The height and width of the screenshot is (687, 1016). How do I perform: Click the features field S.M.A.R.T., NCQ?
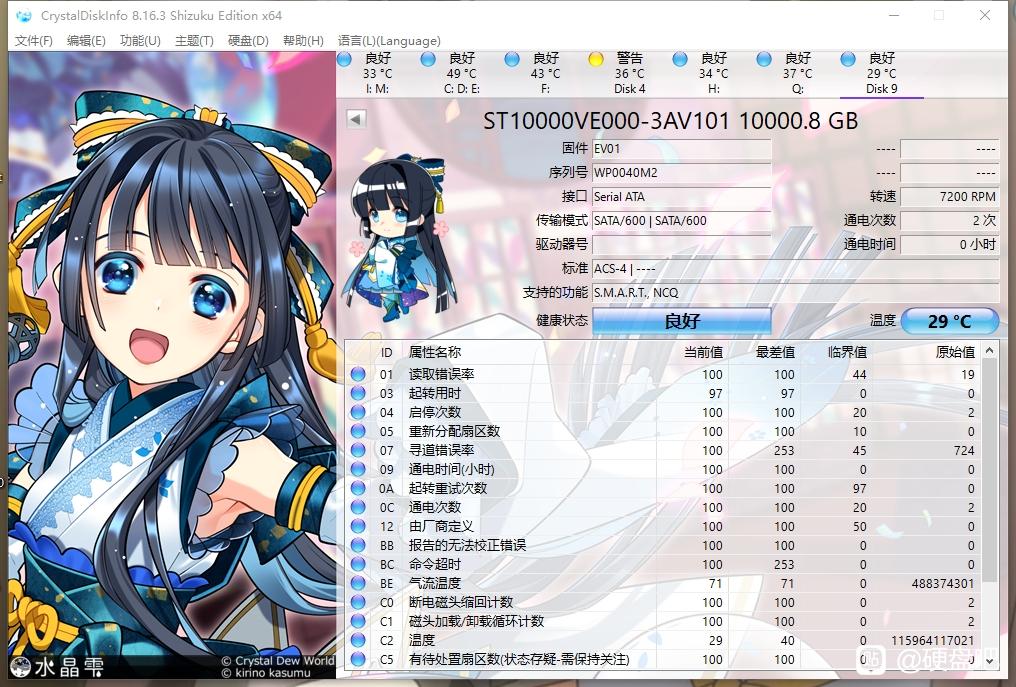(x=795, y=292)
